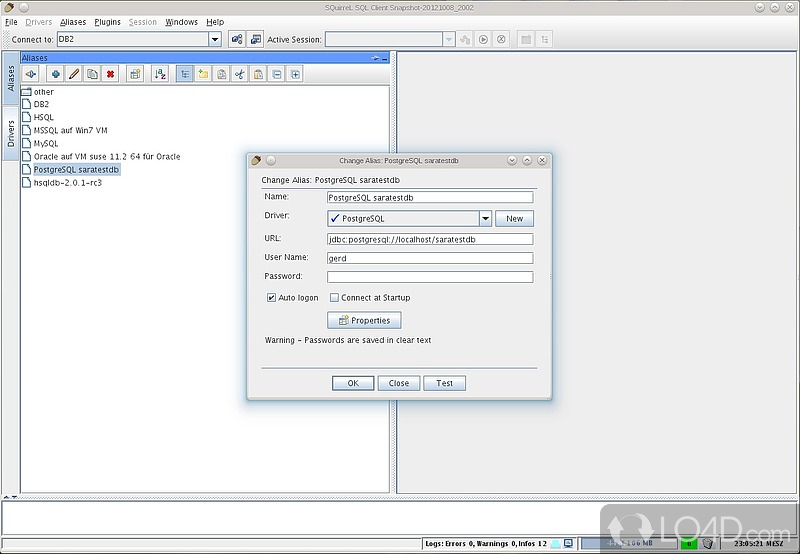Enable the Connect at Startup checkbox
Image resolution: width=800 pixels, height=554 pixels.
pos(334,297)
